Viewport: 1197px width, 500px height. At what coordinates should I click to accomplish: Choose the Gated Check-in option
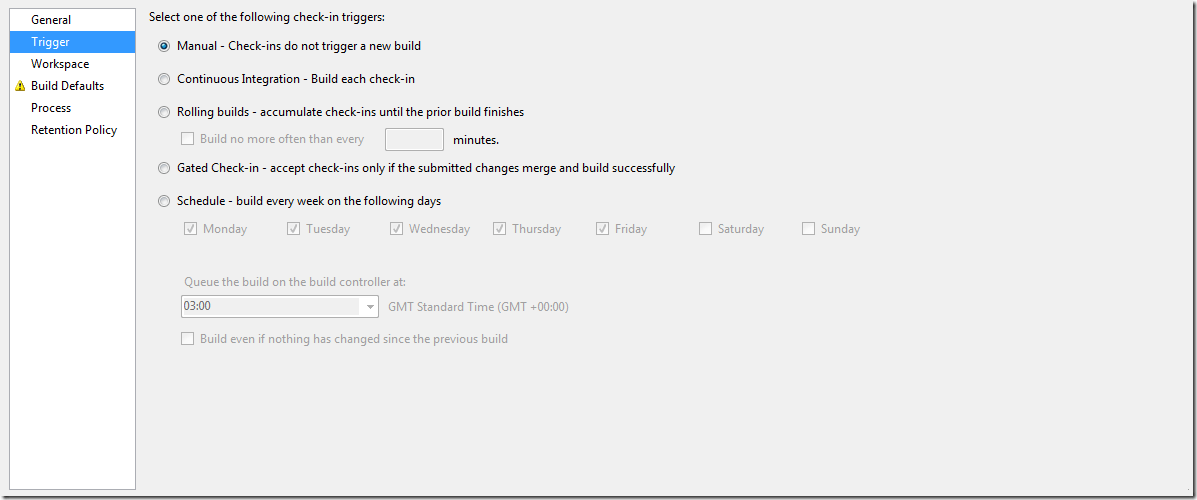click(164, 168)
